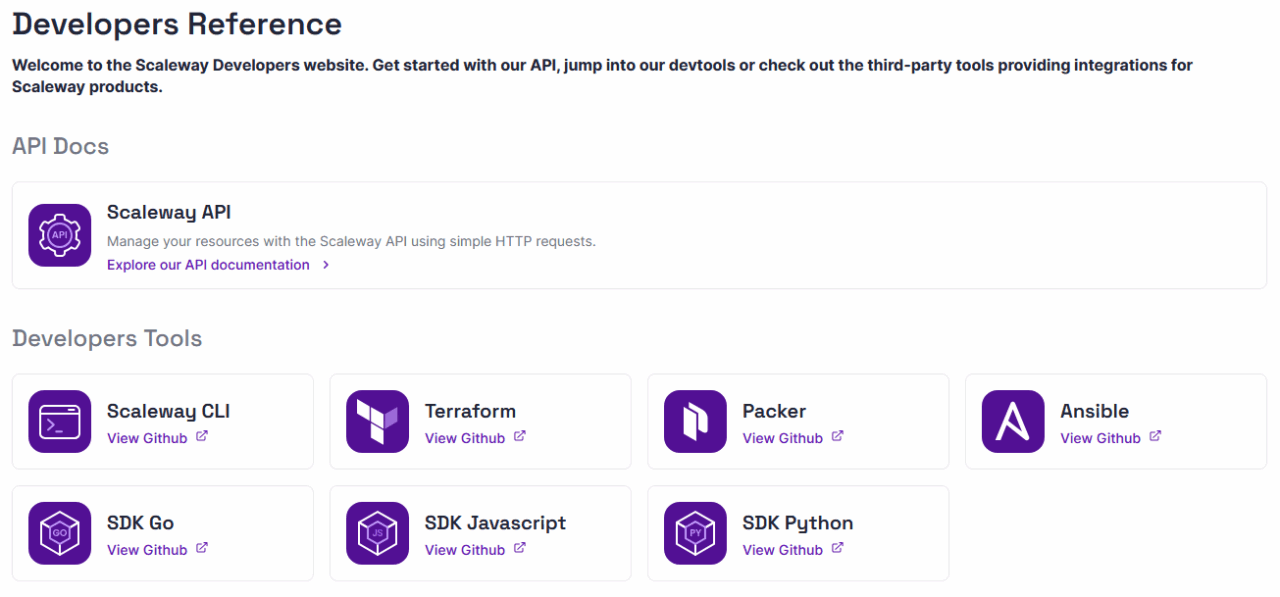
Task: Open Explore our API documentation link
Action: 208,265
